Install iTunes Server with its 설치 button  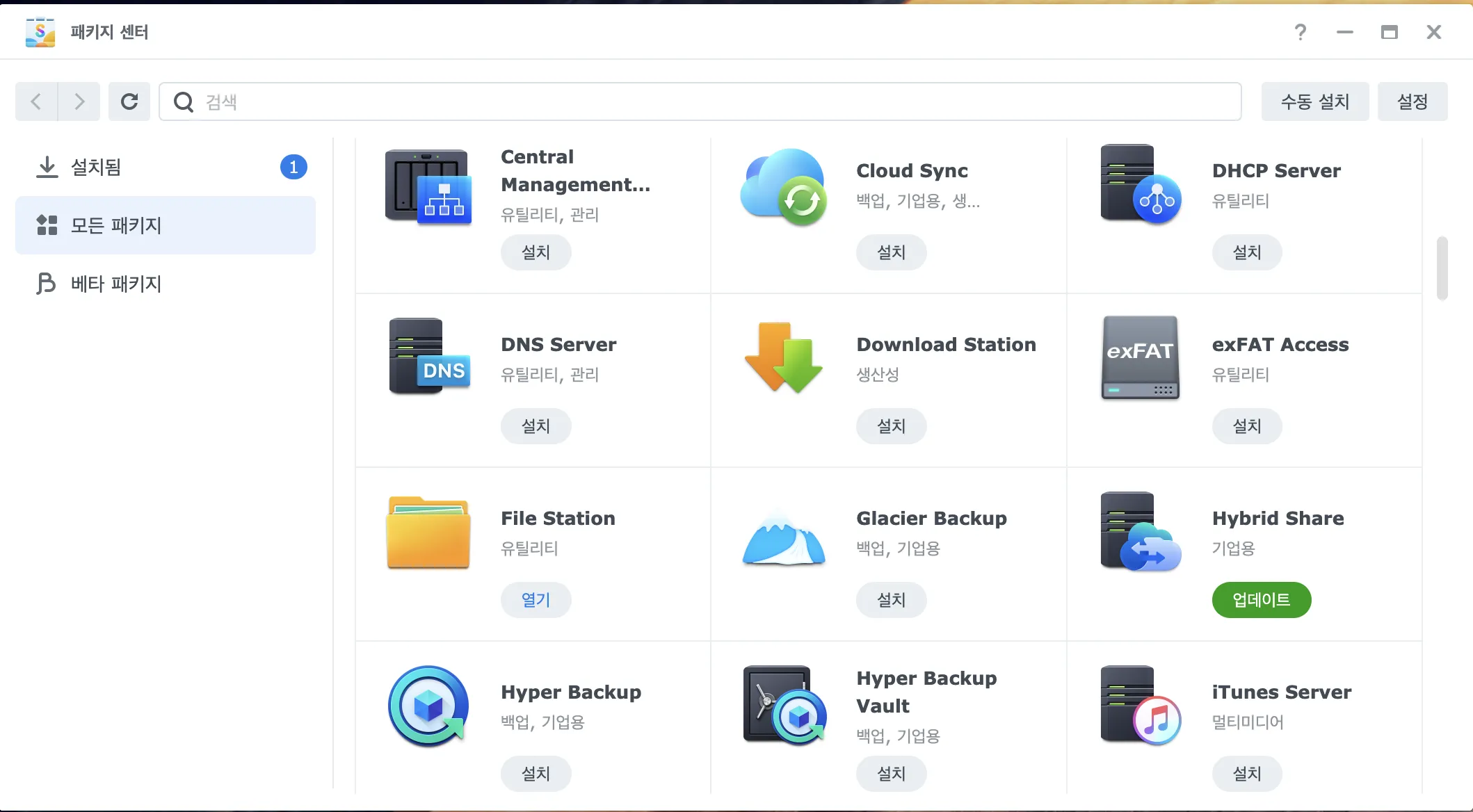(1247, 774)
